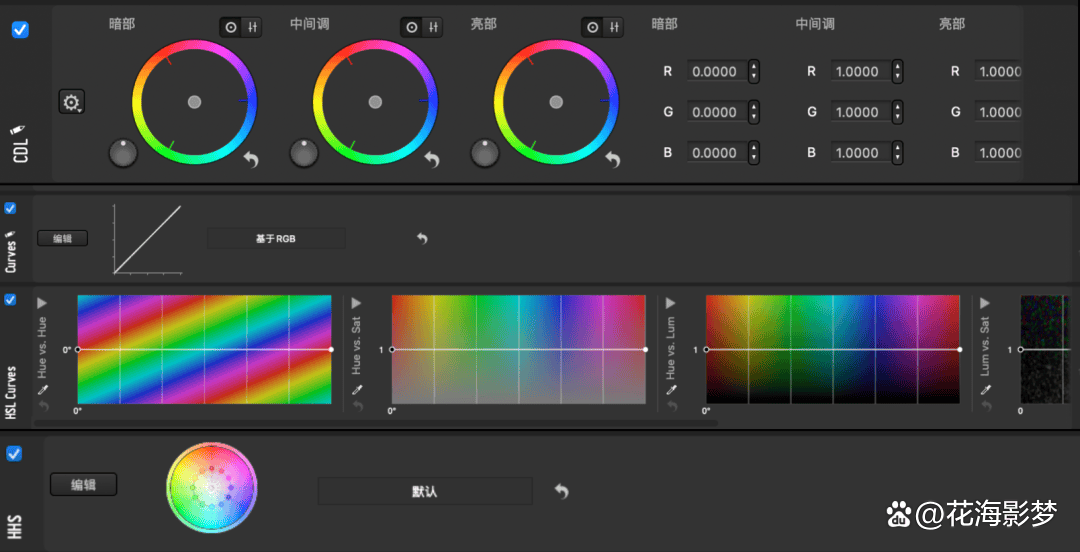Toggle the HSL Curves checkbox
The height and width of the screenshot is (552, 1080).
click(10, 300)
